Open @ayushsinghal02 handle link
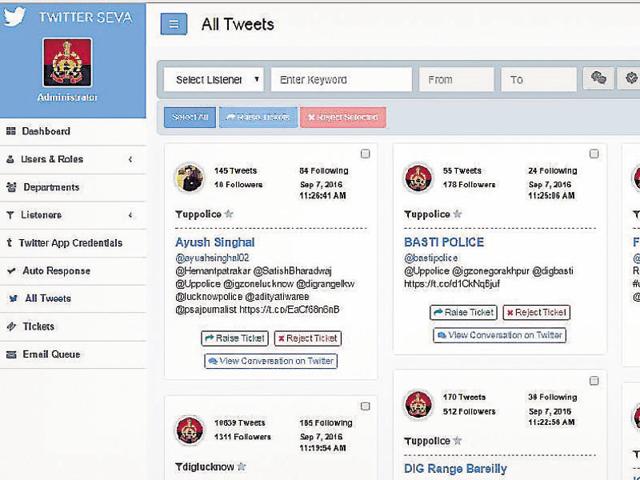This screenshot has width=640, height=480. click(x=212, y=258)
